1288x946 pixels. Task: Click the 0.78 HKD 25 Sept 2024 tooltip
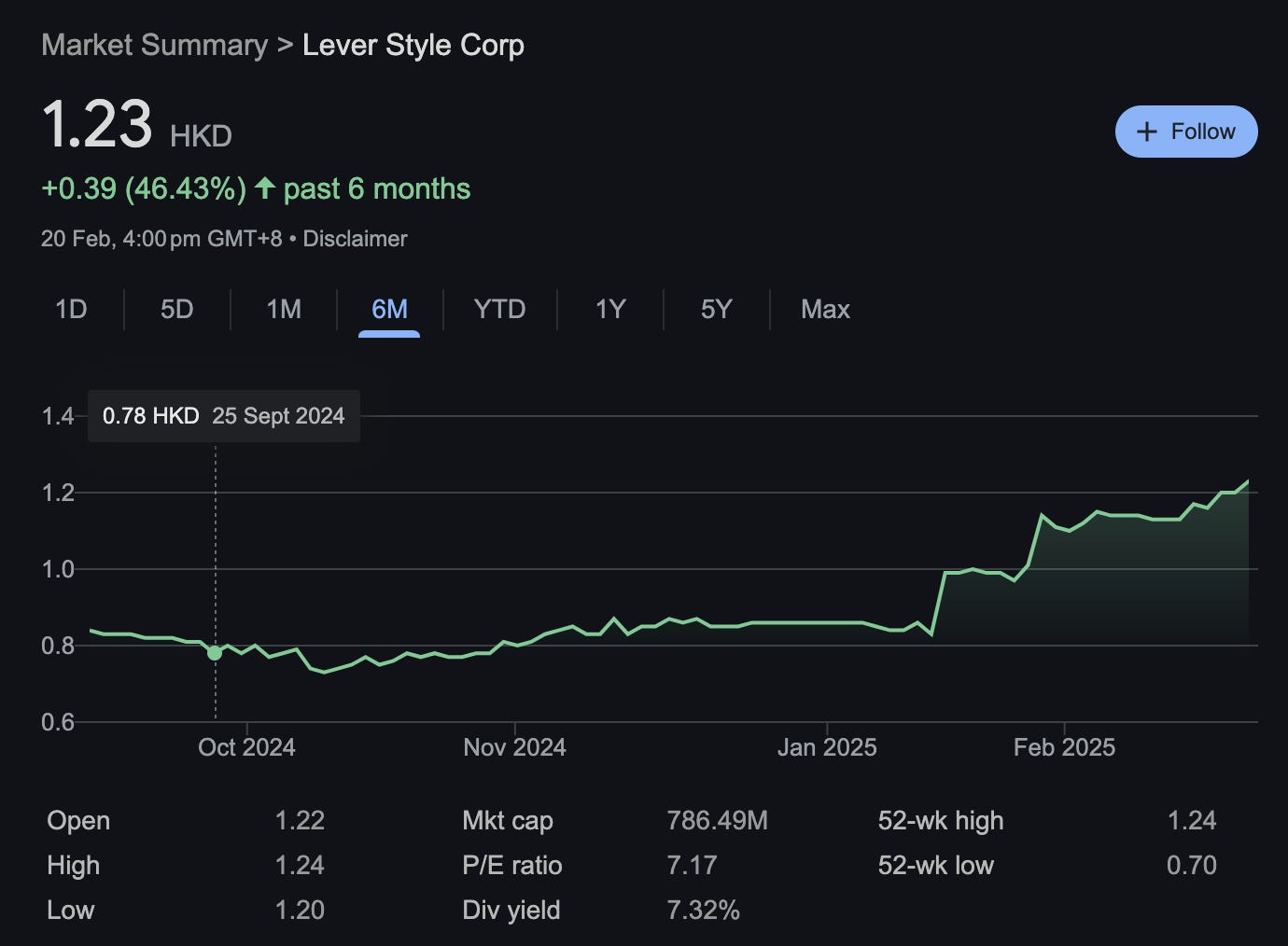(224, 416)
